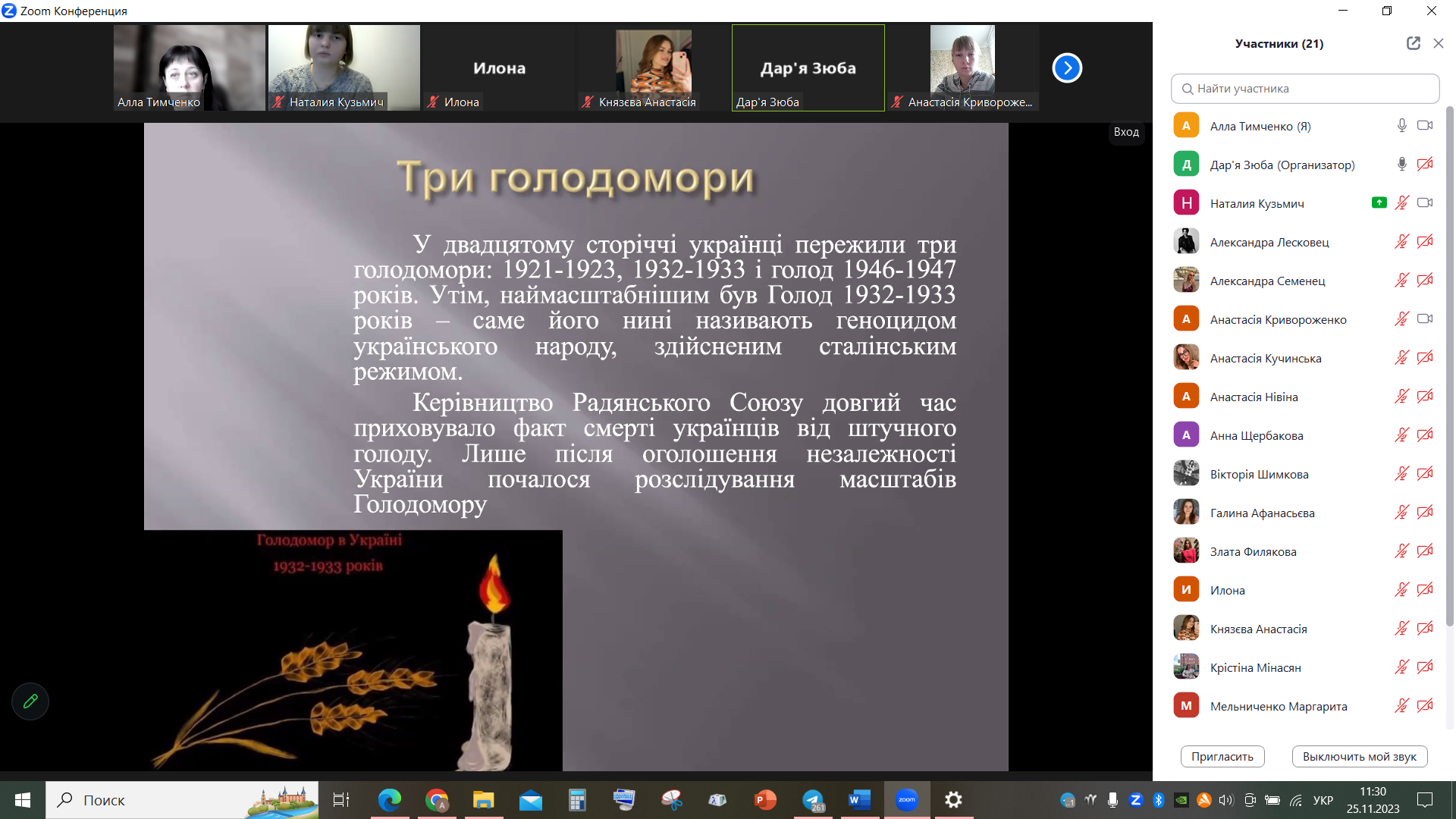
Task: Click the camera icon for Анастасія Криворoженко
Action: [1425, 319]
